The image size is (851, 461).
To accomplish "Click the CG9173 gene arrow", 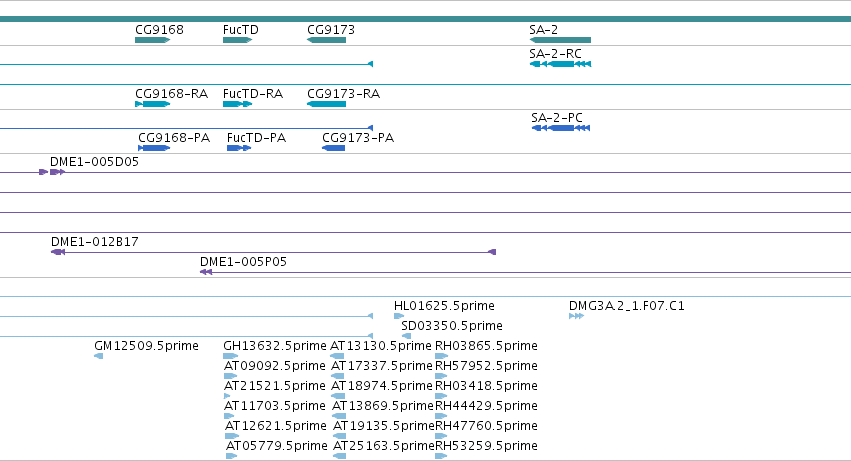I will tap(326, 40).
